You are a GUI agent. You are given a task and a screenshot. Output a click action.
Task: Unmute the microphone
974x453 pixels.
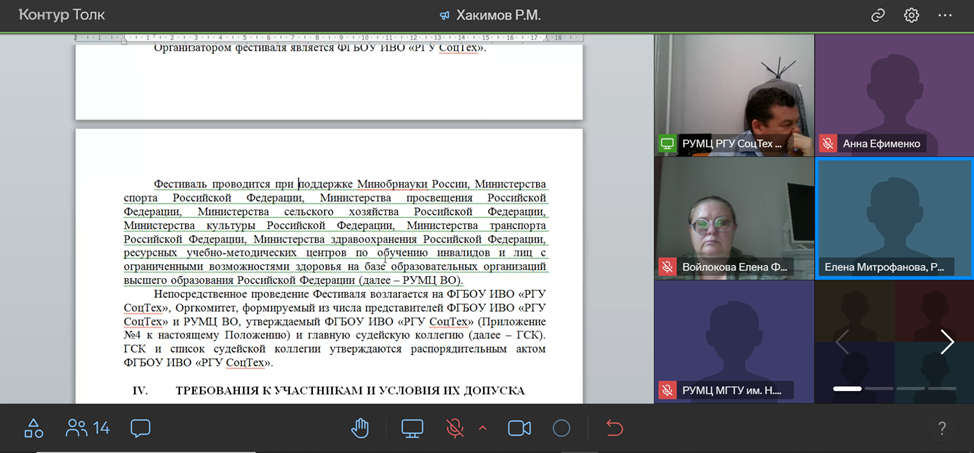coord(455,428)
